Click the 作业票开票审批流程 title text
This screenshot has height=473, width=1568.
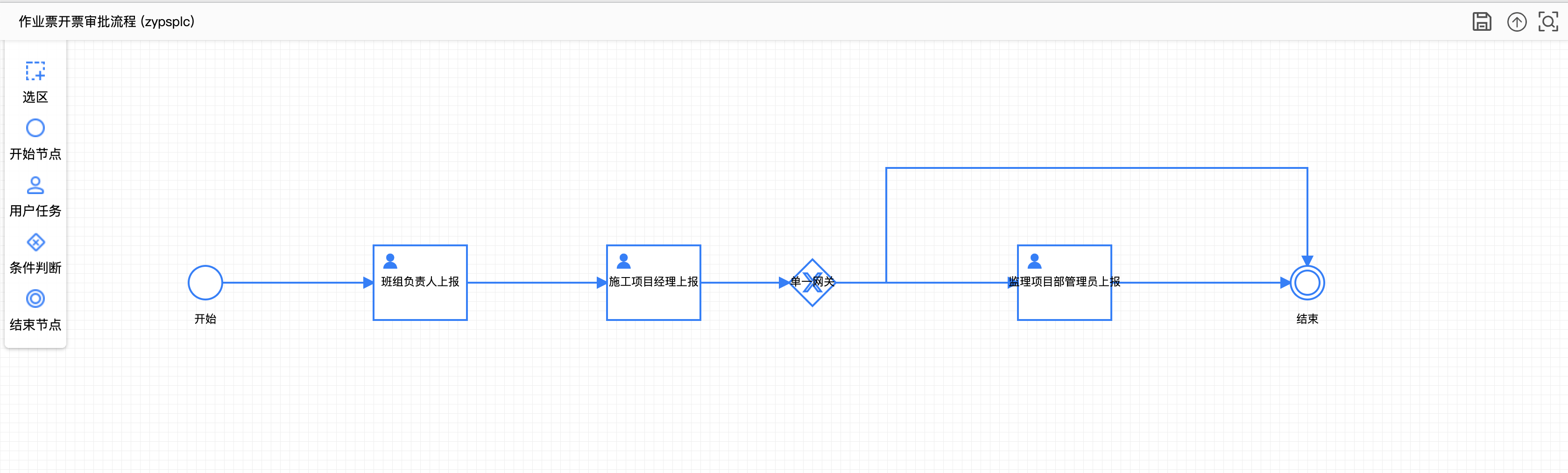pos(78,22)
